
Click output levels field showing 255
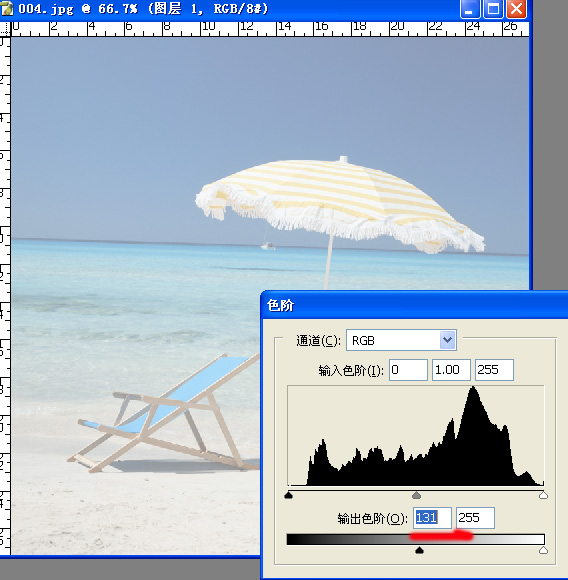pos(475,517)
